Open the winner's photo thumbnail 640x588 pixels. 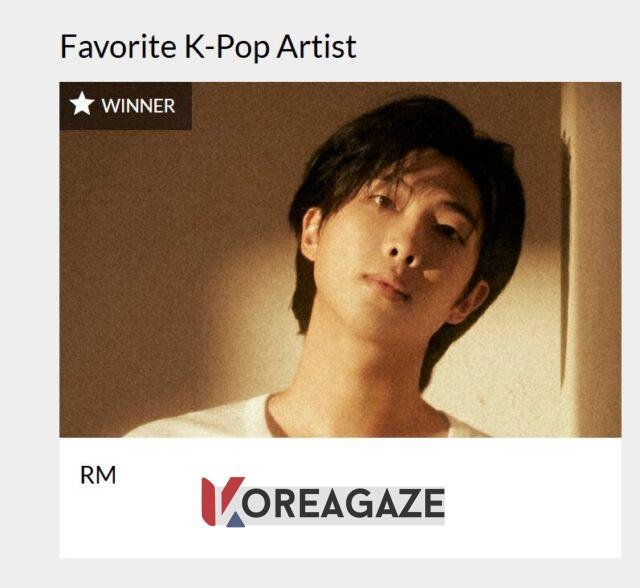[340, 260]
